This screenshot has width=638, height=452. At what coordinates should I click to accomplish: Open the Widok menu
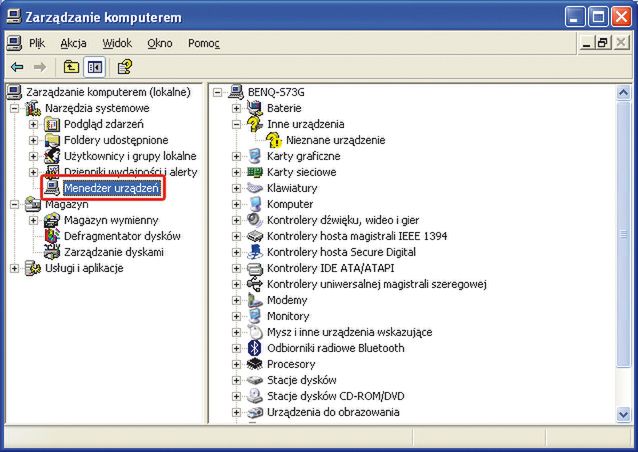coord(117,43)
